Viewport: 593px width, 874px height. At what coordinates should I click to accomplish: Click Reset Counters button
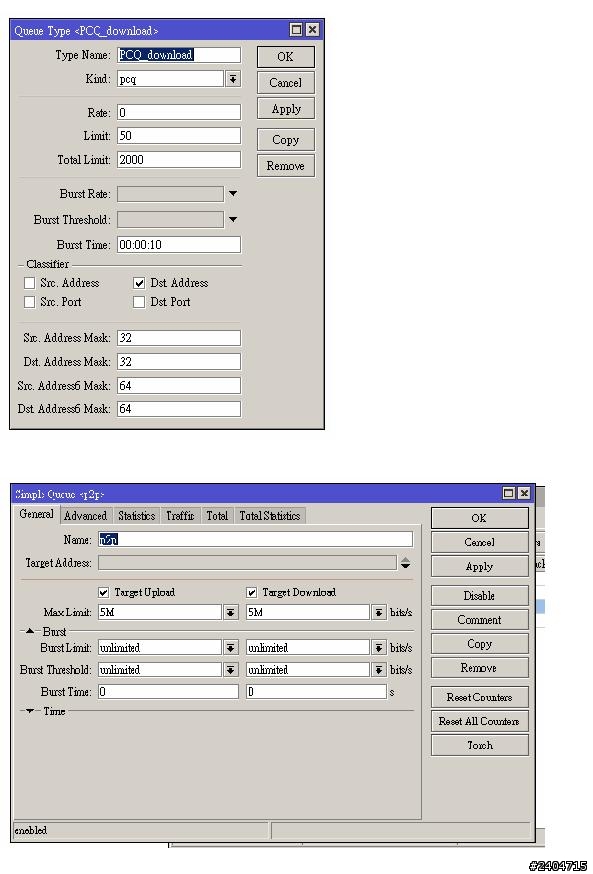[x=479, y=697]
